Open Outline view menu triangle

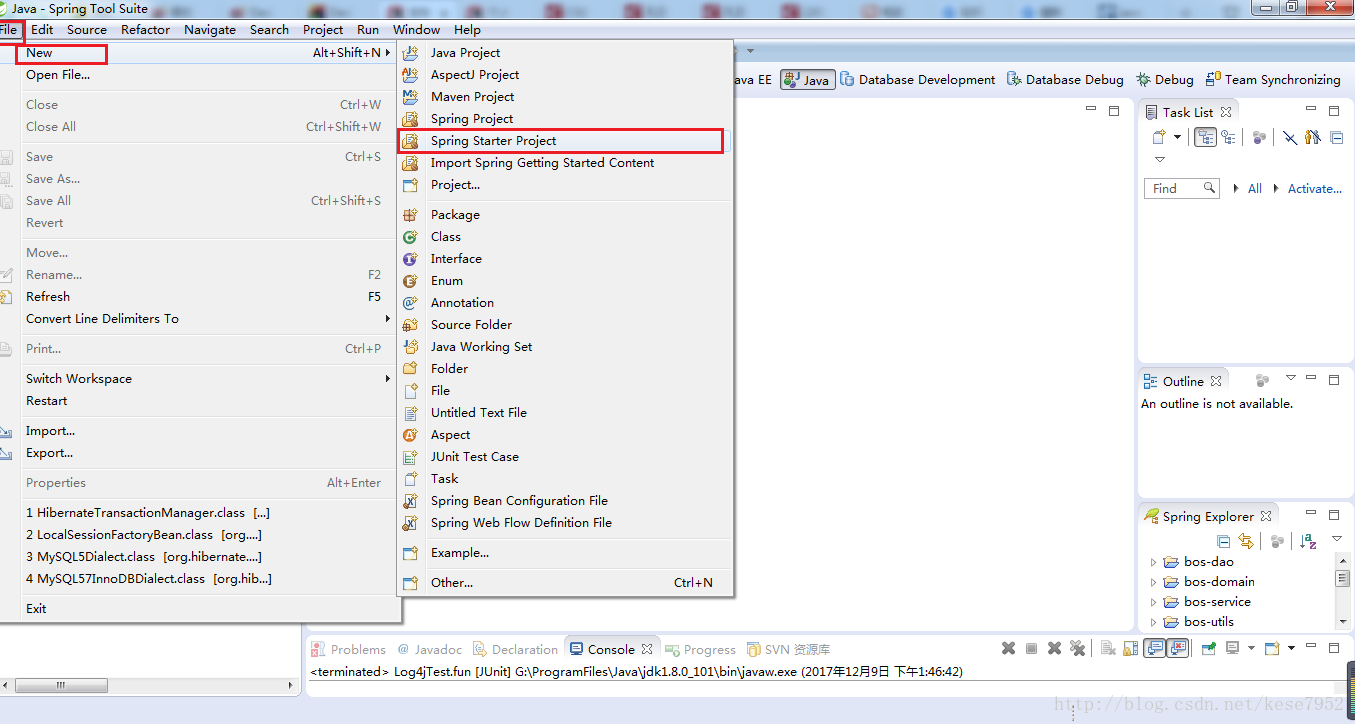click(1290, 378)
